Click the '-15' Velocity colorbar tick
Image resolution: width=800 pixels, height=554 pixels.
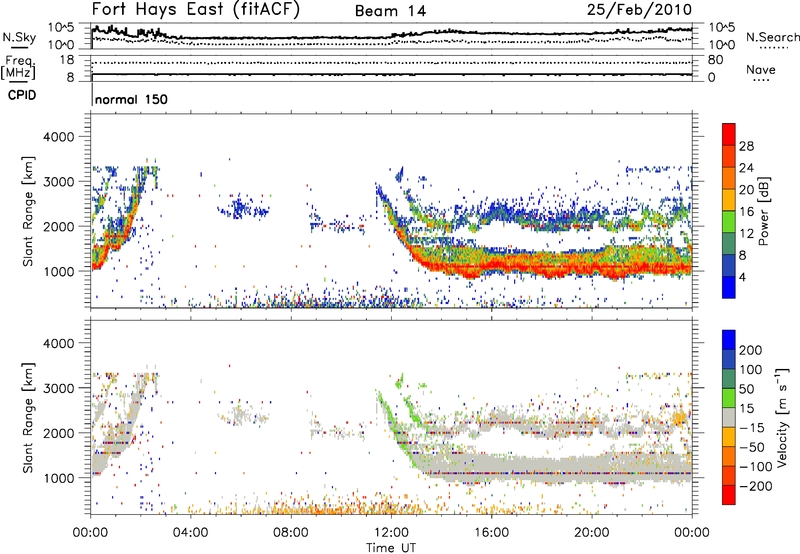pos(752,428)
